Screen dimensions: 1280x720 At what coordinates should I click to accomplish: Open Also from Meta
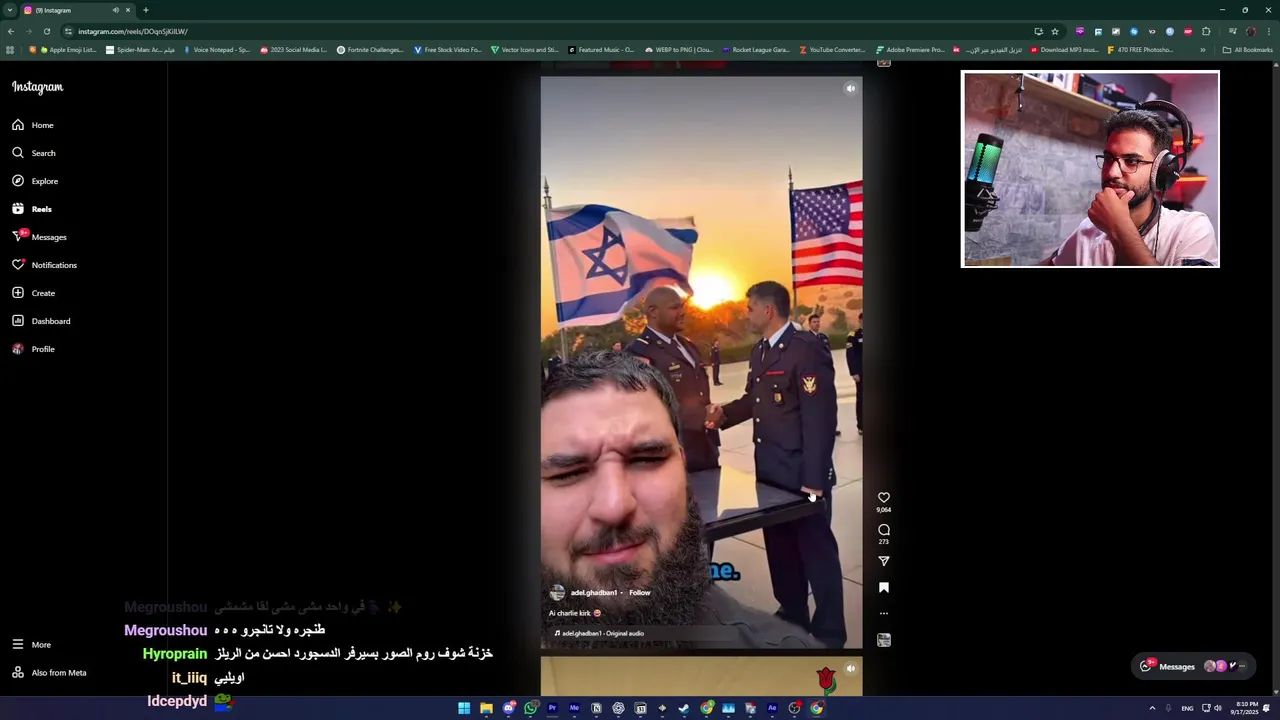(x=49, y=673)
